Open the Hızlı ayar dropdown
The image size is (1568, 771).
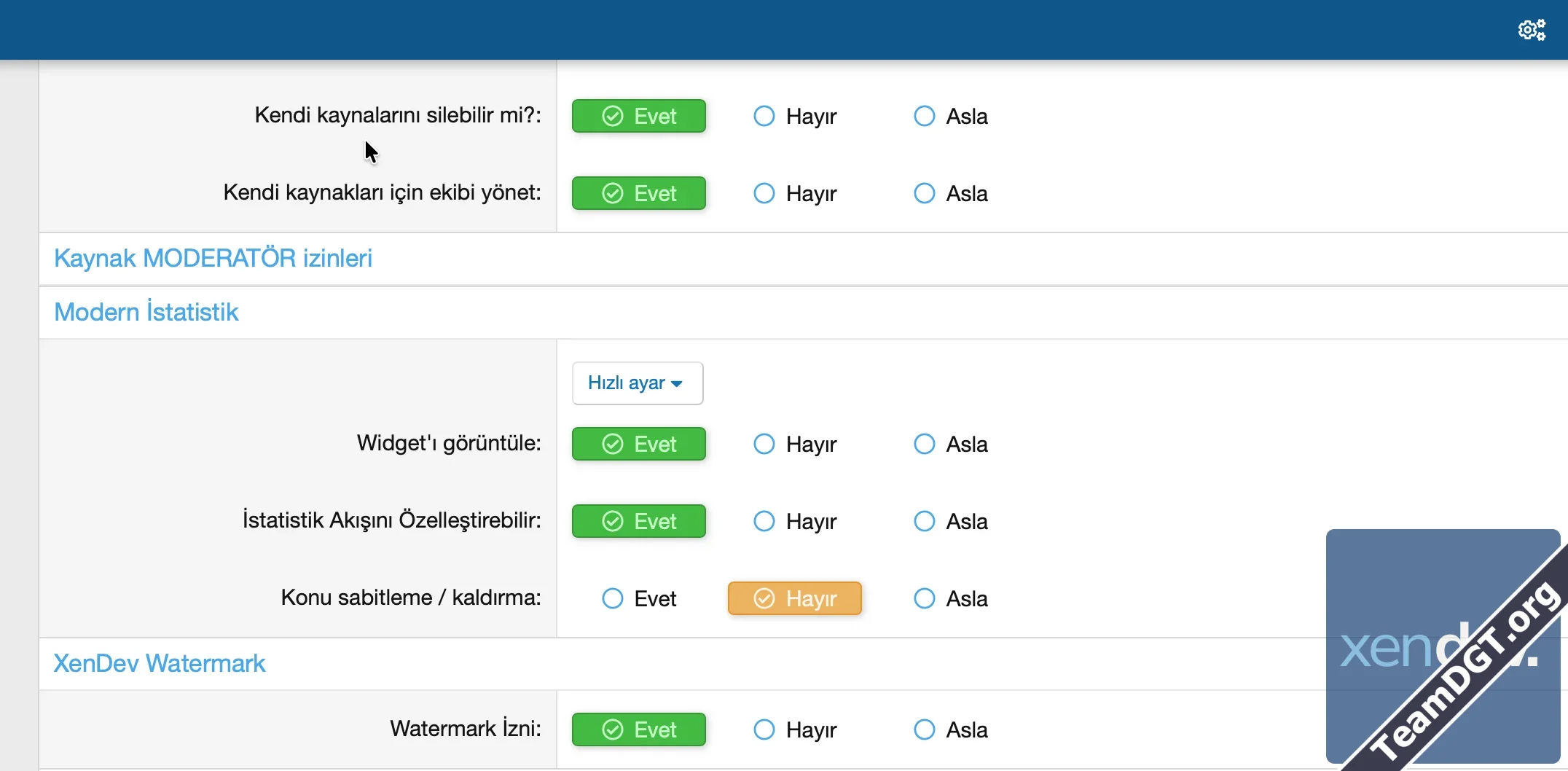[x=637, y=383]
